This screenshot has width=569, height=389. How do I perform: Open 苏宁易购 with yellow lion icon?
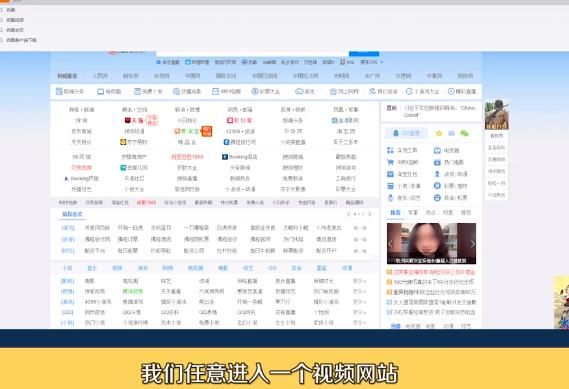click(x=134, y=142)
